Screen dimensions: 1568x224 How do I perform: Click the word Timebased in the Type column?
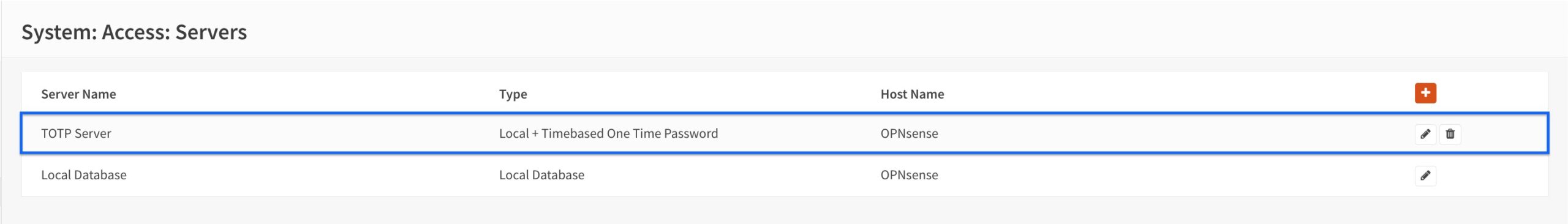point(573,133)
